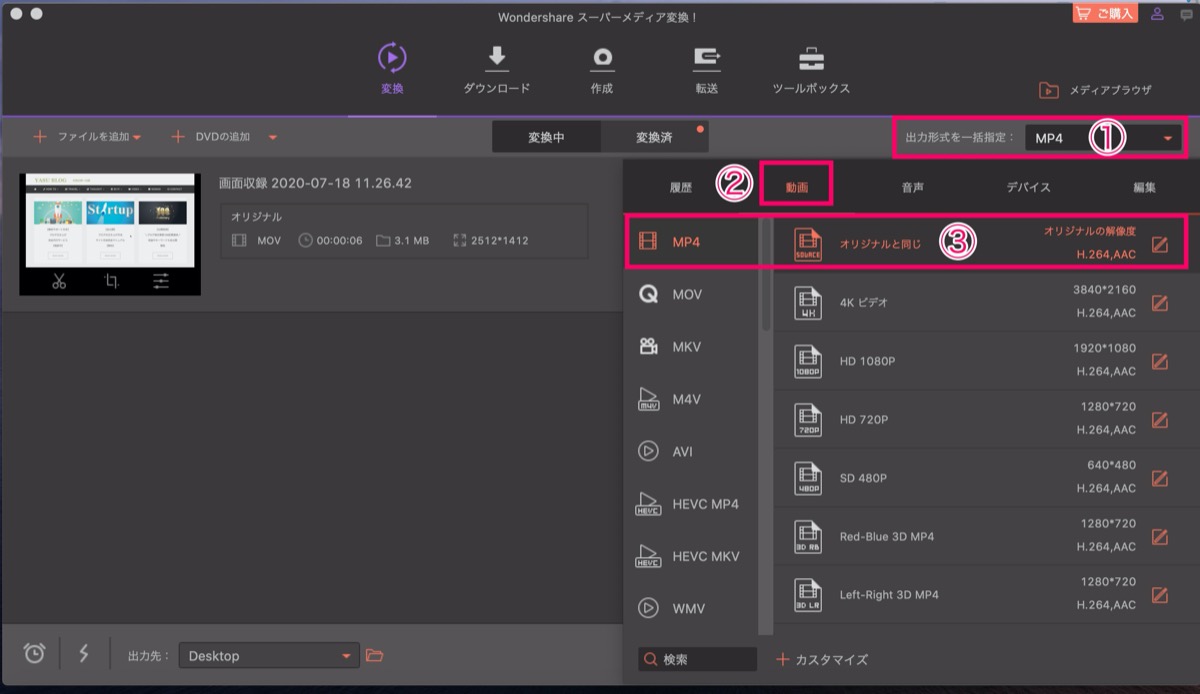Click the chat feedback icon in title bar
This screenshot has height=694, width=1200.
(x=1186, y=15)
